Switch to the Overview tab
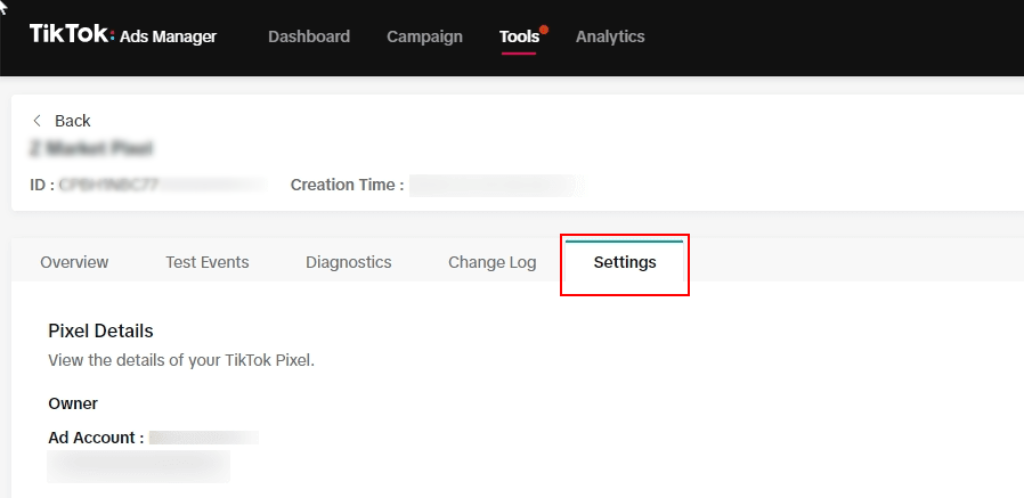The height and width of the screenshot is (498, 1024). point(74,262)
